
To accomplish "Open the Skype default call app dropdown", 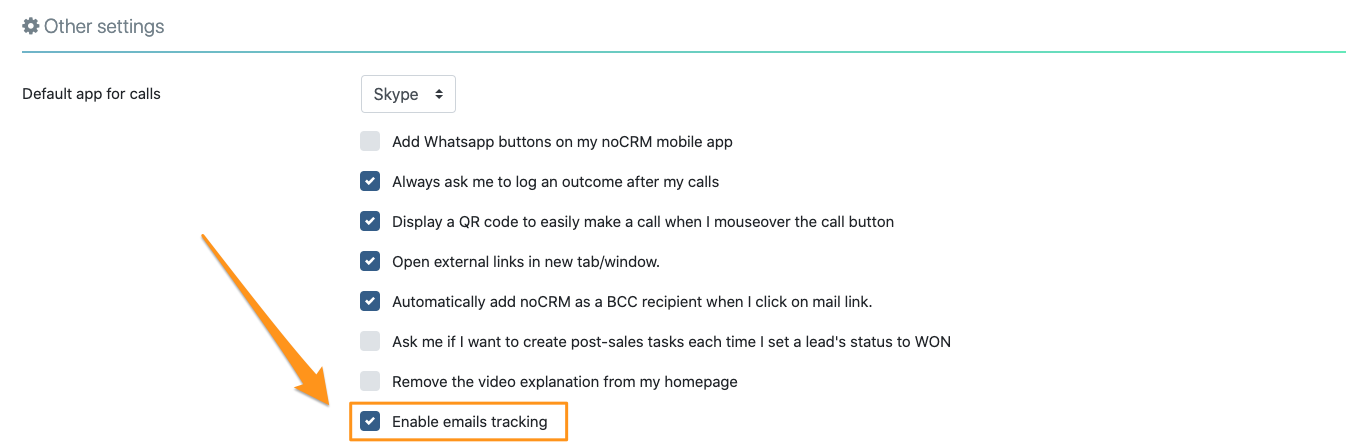I will (408, 94).
